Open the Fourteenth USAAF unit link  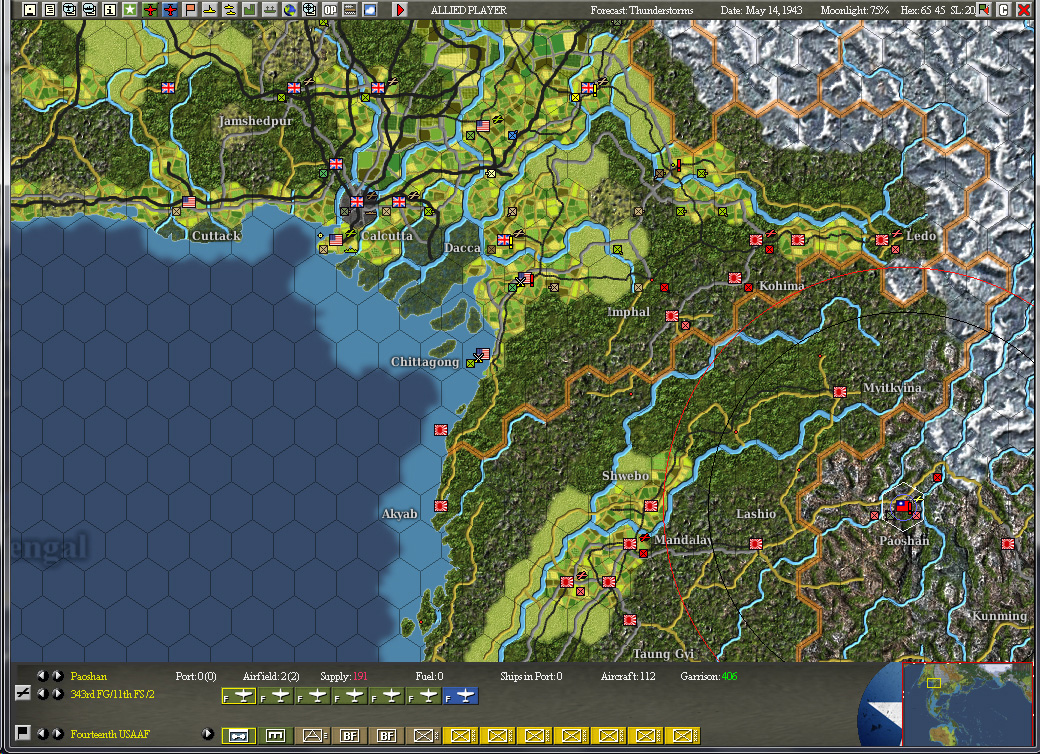click(x=110, y=734)
